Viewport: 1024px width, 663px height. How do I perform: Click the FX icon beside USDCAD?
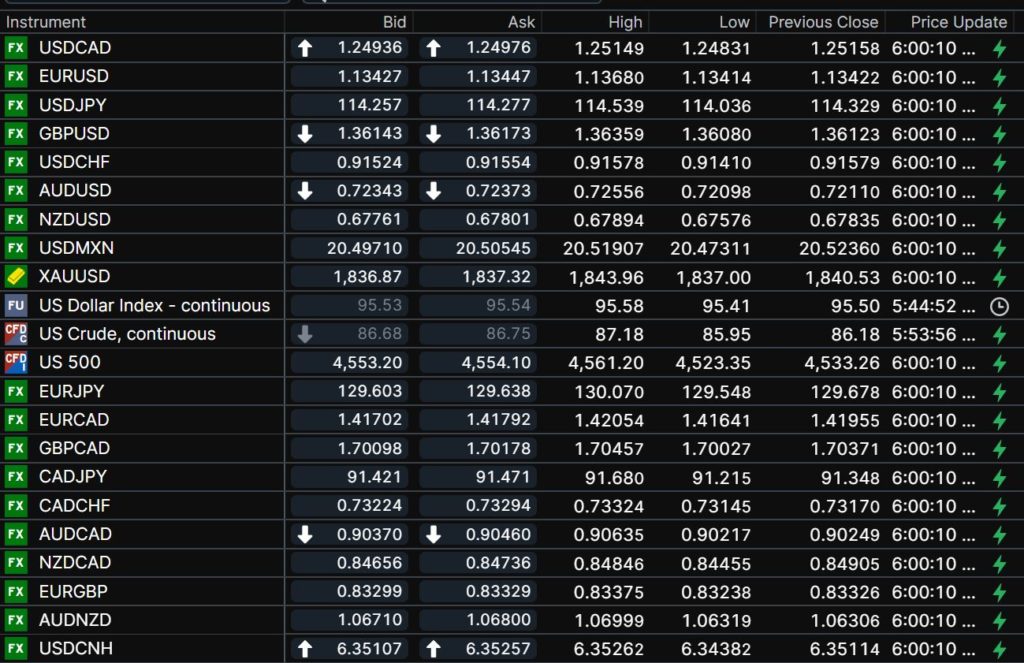pos(16,48)
